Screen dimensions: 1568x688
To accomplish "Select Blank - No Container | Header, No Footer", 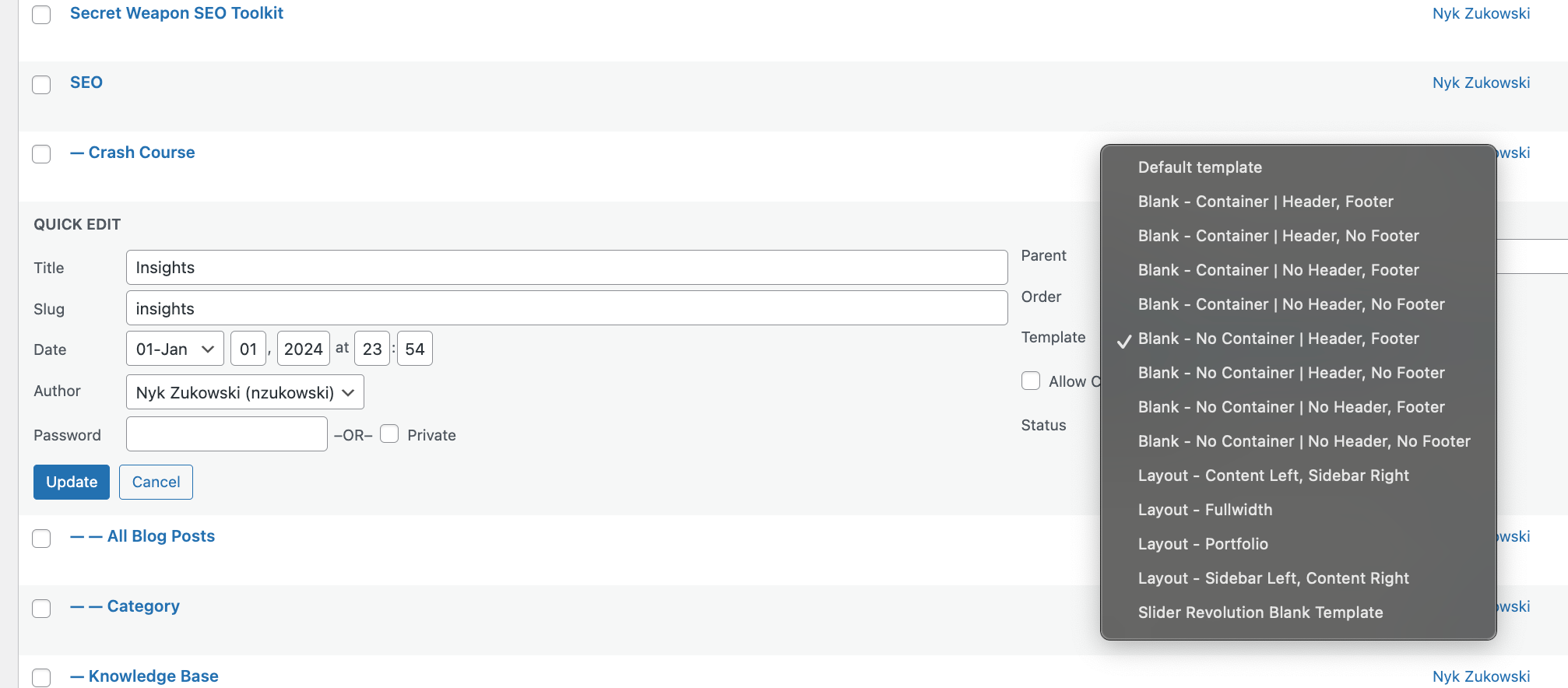I will coord(1299,373).
